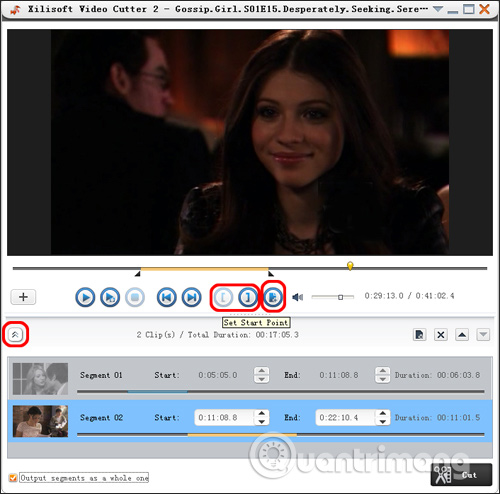This screenshot has height=494, width=500.
Task: Move the segment up in list
Action: point(462,334)
